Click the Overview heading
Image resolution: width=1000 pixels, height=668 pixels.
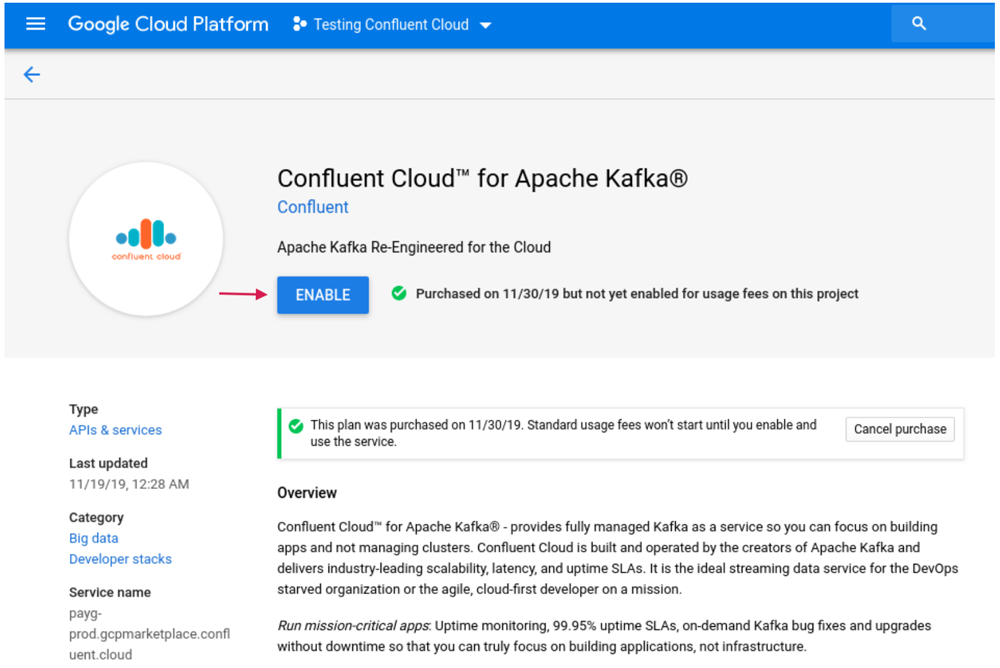coord(307,493)
